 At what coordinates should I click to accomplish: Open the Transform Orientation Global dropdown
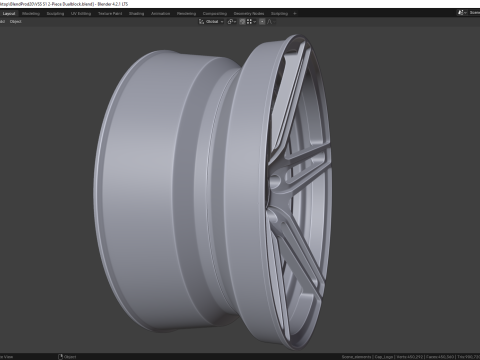coord(214,22)
